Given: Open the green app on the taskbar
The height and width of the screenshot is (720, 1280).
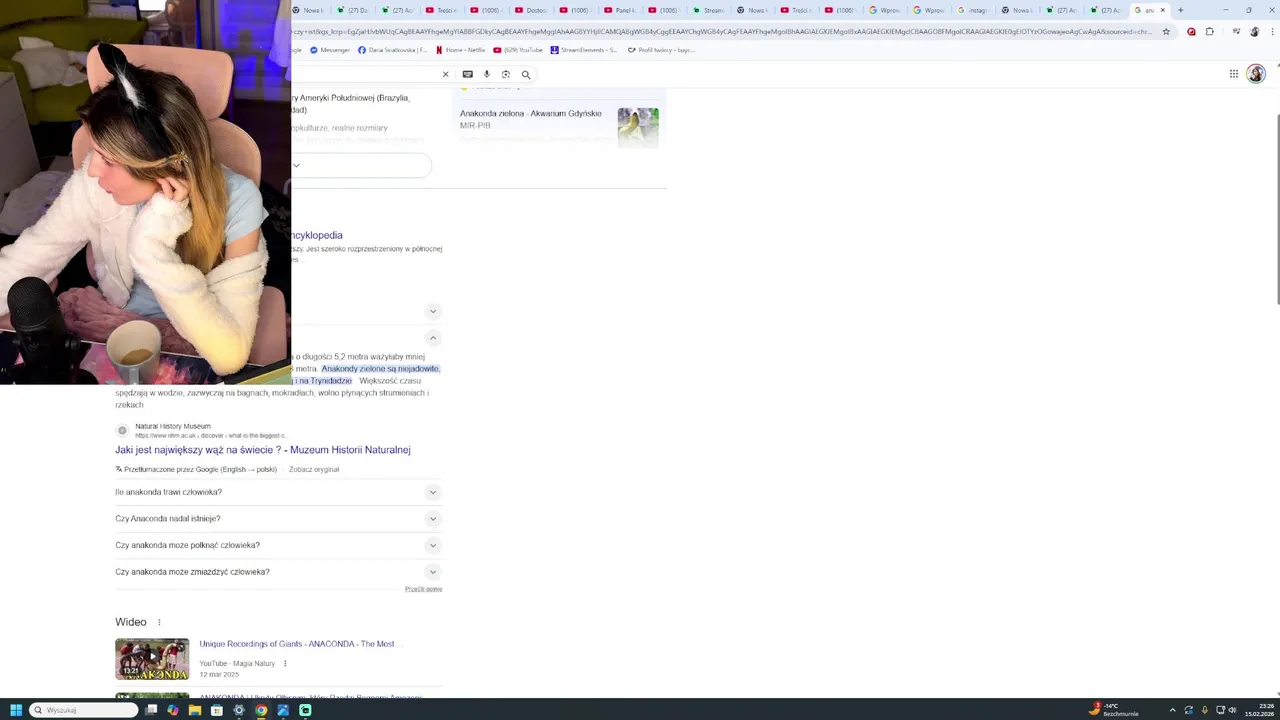Looking at the screenshot, I should 305,710.
